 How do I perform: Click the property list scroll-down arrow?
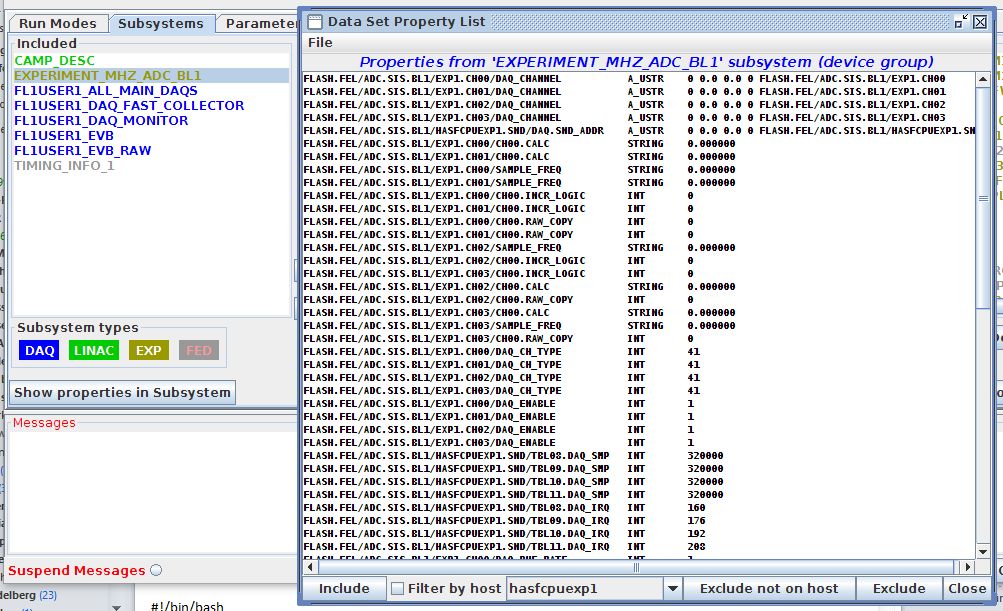point(983,551)
